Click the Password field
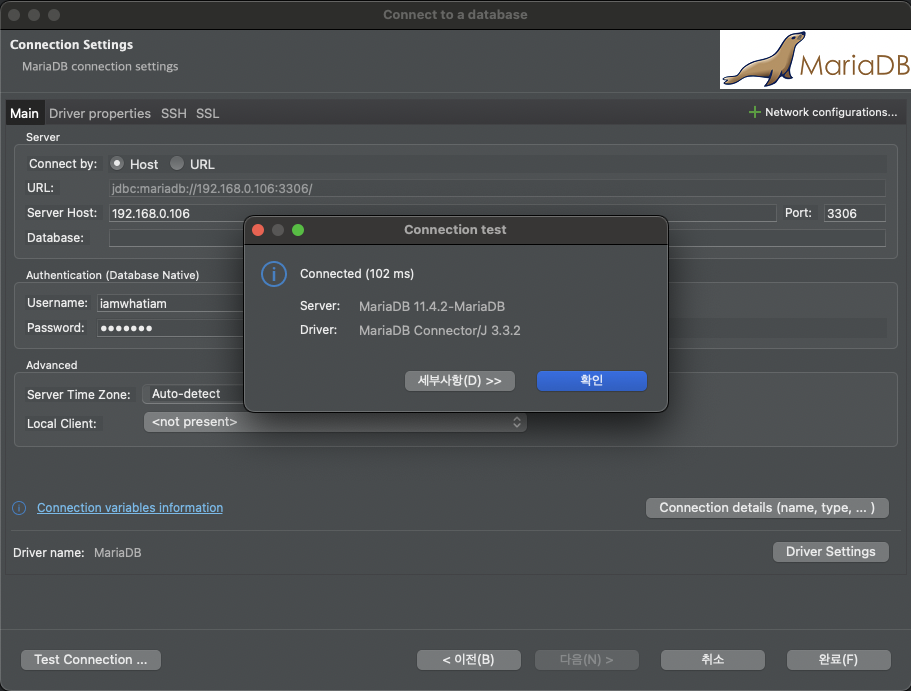The width and height of the screenshot is (911, 691). (x=170, y=328)
